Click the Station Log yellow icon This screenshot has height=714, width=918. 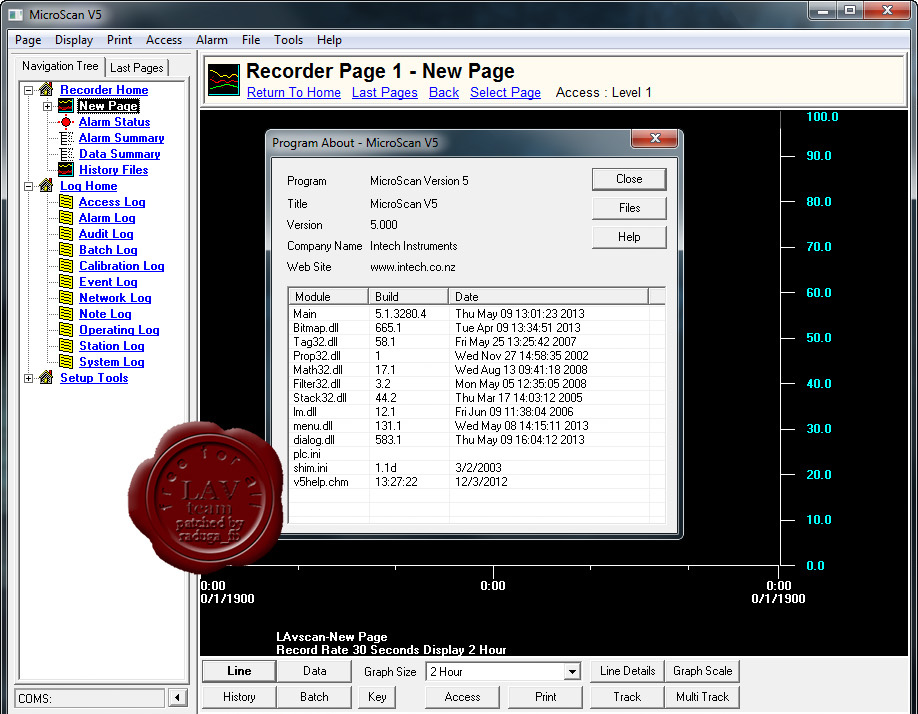[66, 346]
